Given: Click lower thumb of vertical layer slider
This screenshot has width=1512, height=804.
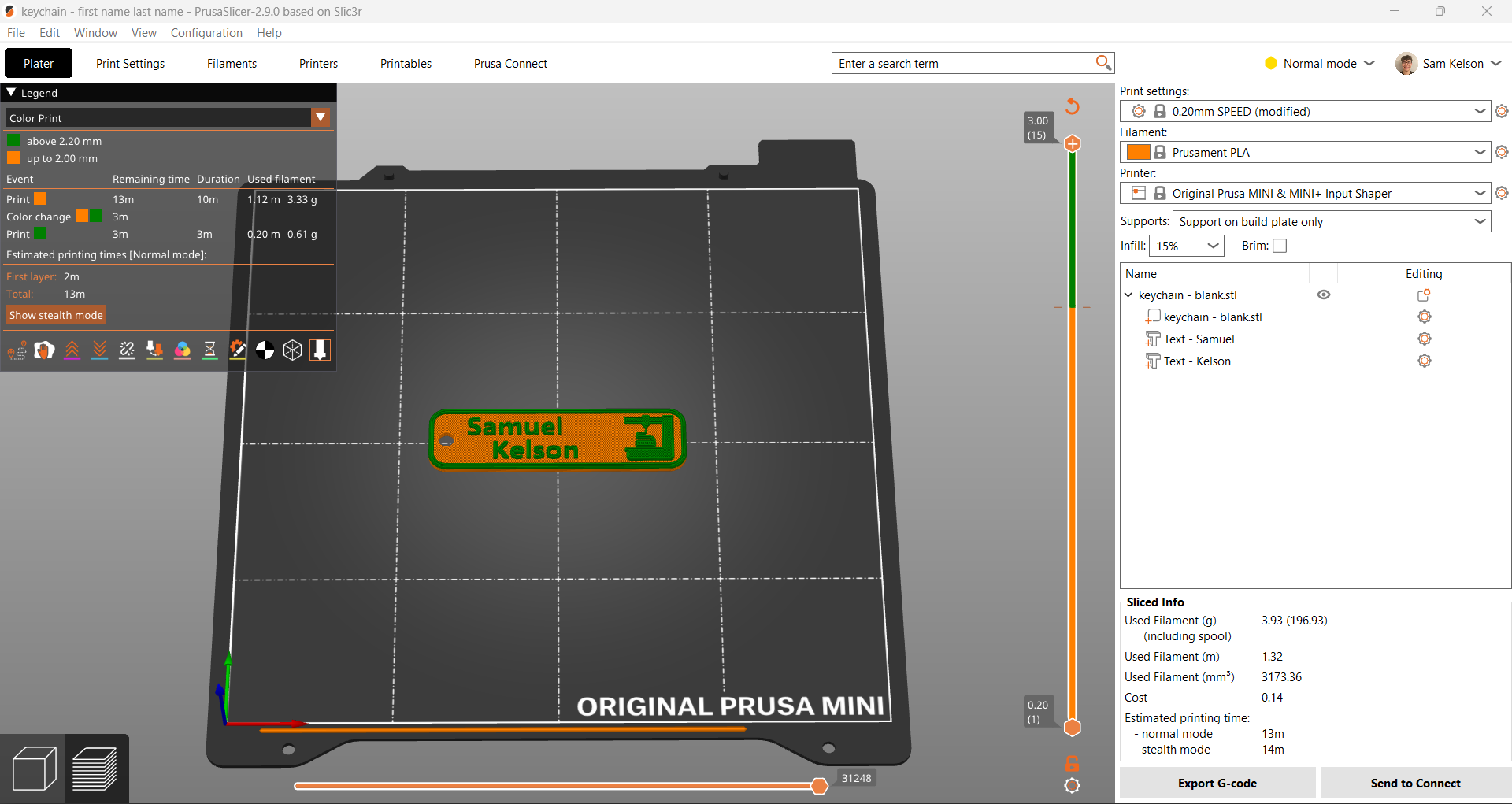Looking at the screenshot, I should [x=1072, y=727].
